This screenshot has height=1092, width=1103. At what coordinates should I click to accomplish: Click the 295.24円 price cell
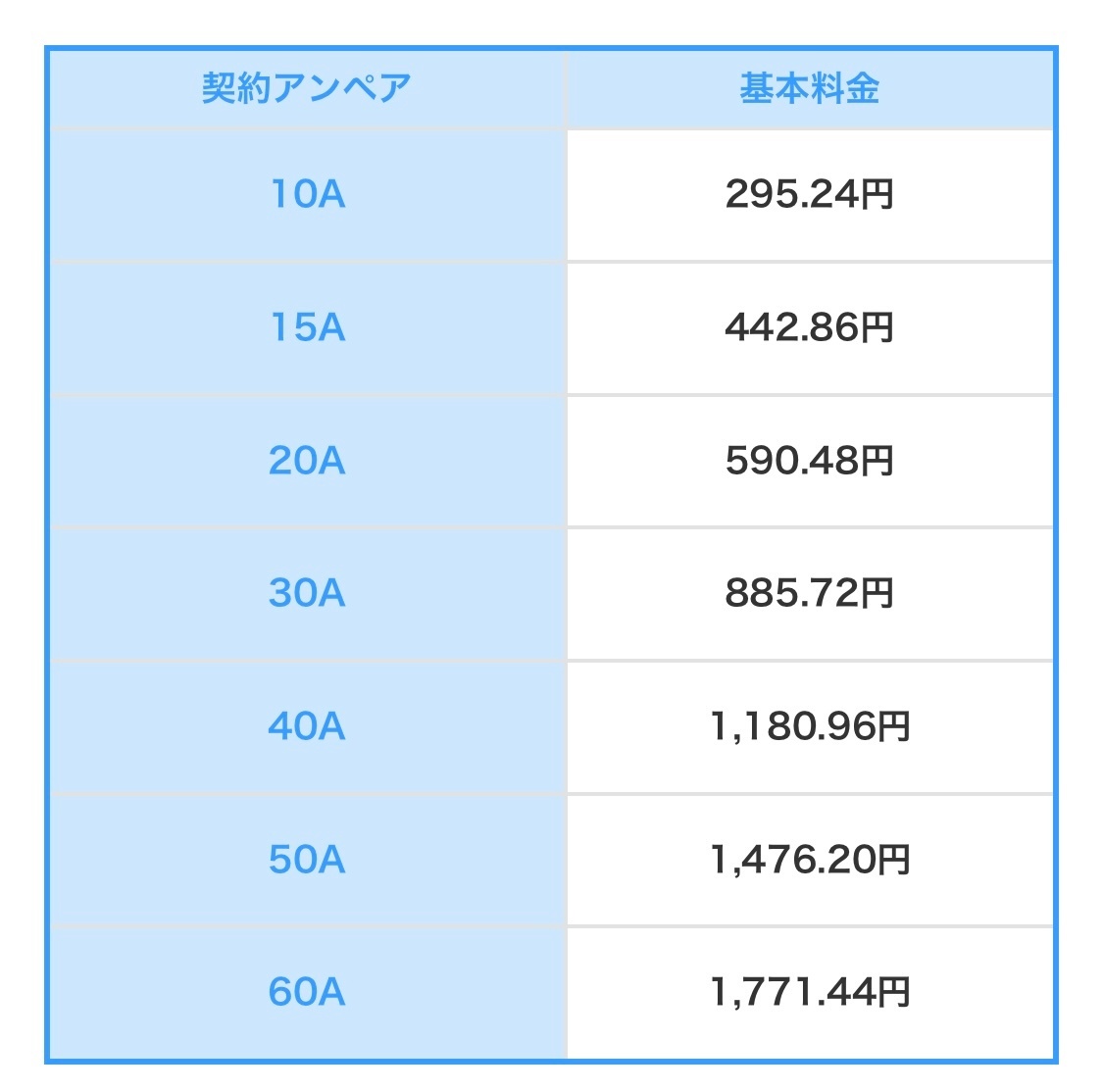(x=809, y=194)
